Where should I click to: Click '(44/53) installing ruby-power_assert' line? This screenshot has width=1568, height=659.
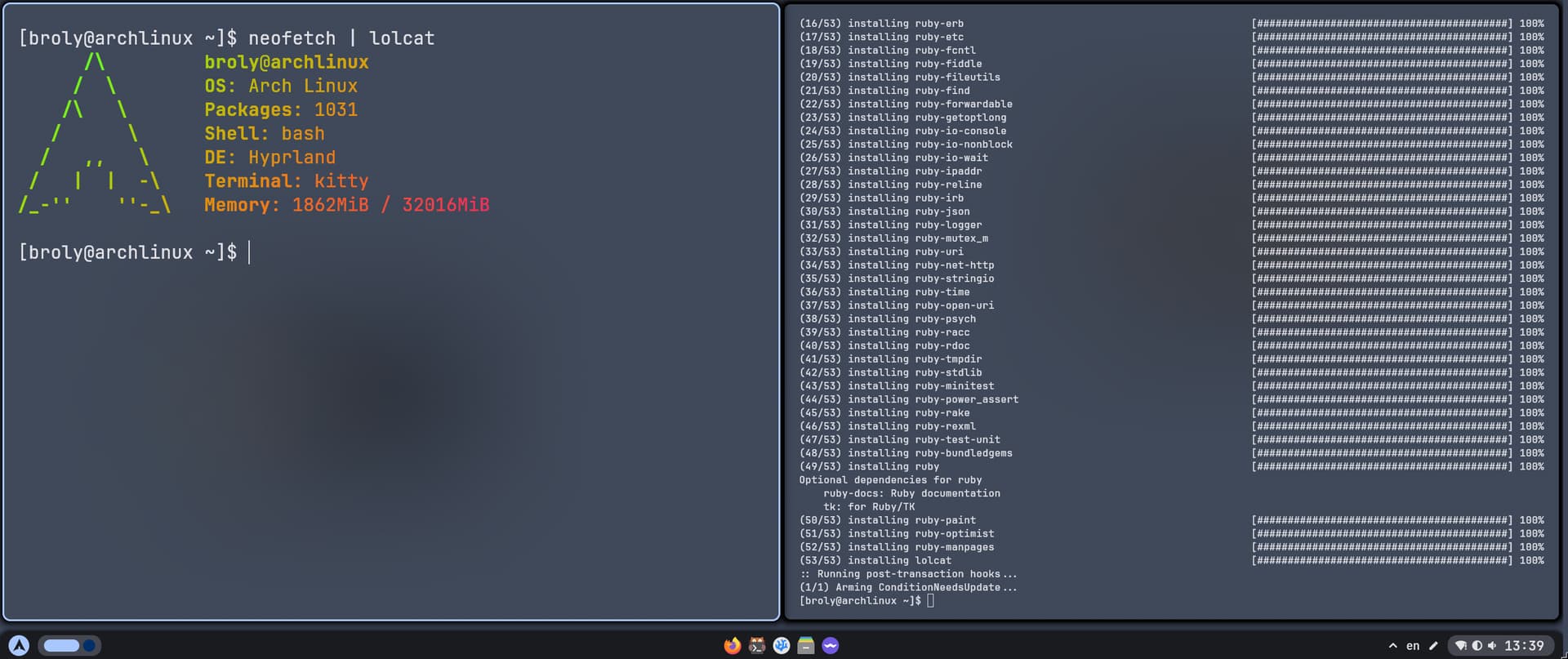click(x=909, y=399)
